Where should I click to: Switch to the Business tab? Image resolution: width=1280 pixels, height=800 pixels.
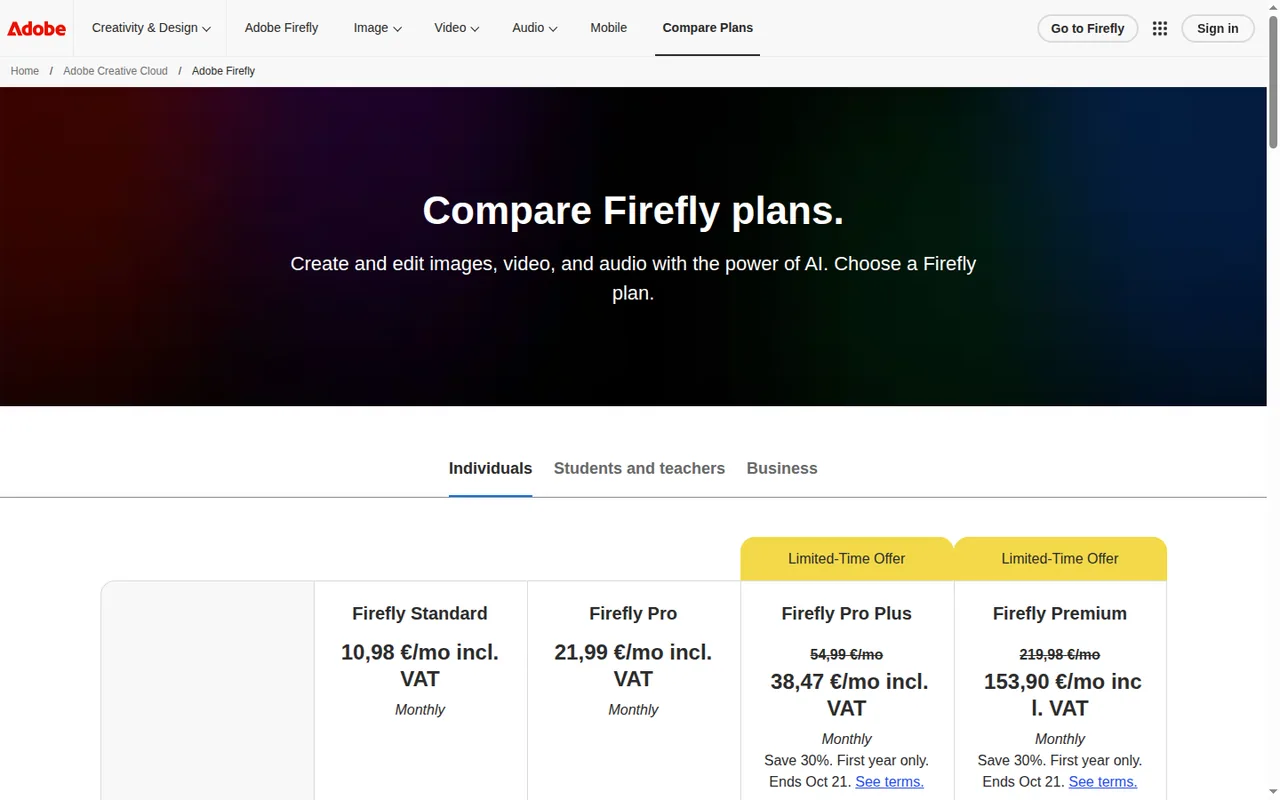point(782,468)
